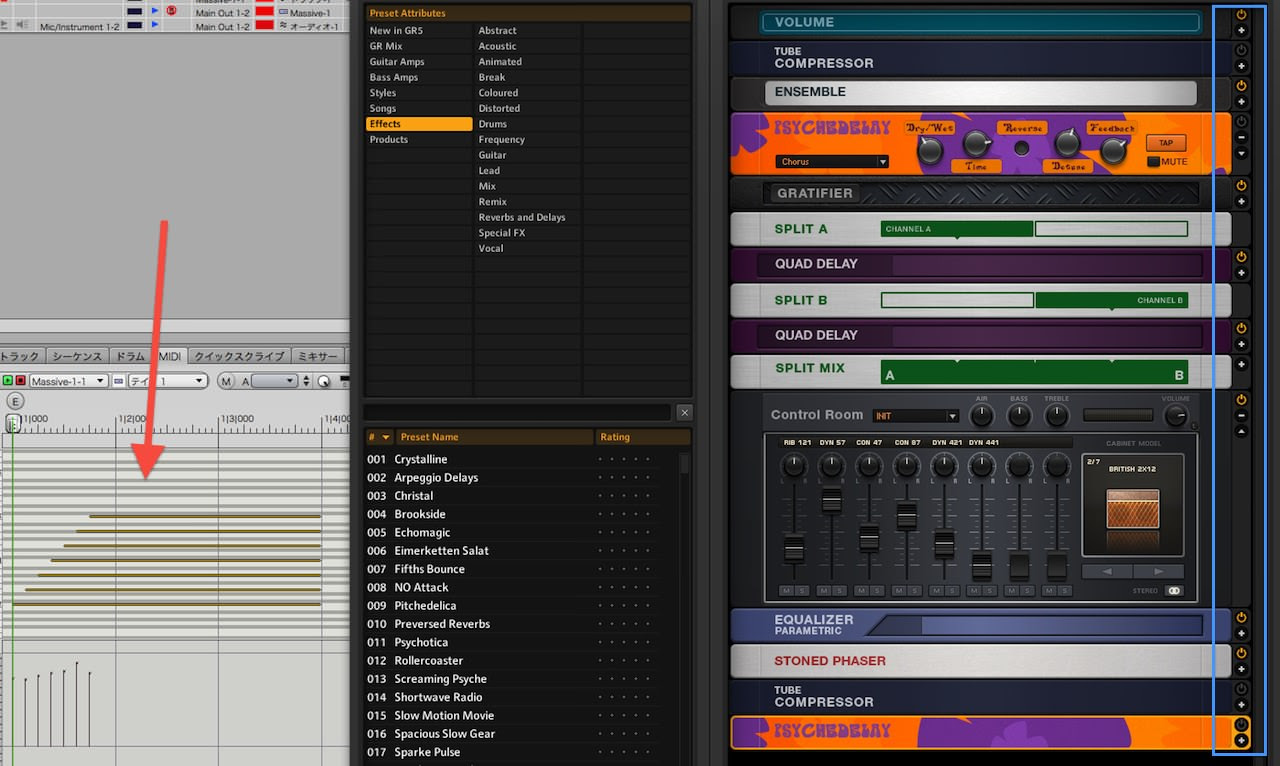Collapse Control Room with its minus icon
Image resolution: width=1280 pixels, height=766 pixels.
[x=1241, y=416]
